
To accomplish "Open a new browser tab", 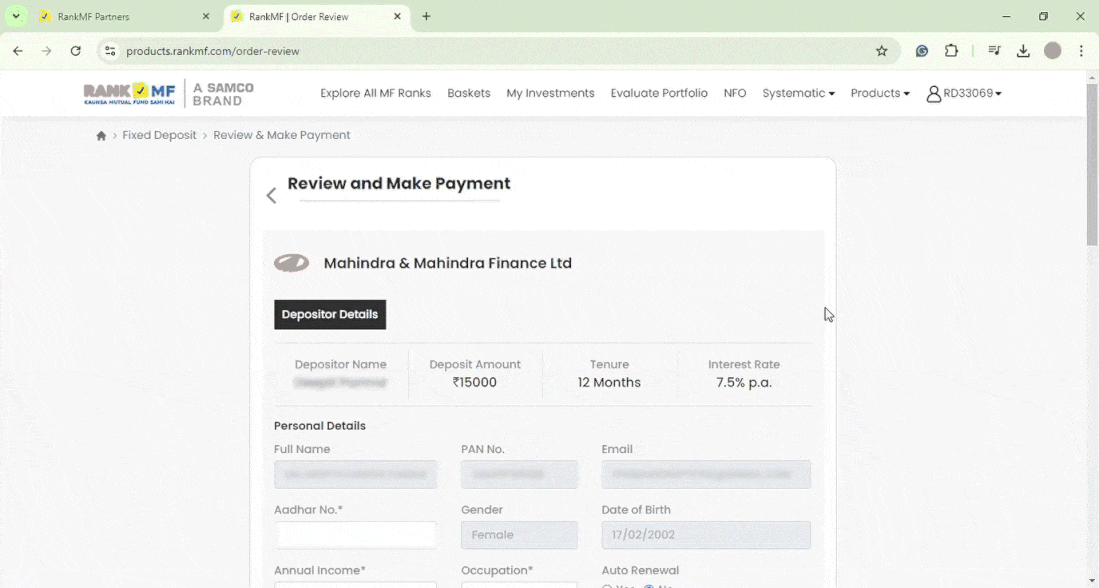I will pos(426,17).
